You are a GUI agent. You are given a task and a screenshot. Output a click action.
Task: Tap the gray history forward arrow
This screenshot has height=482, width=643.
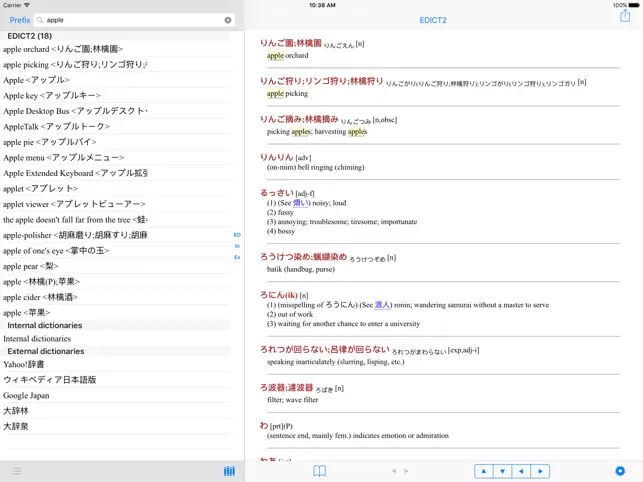point(406,471)
